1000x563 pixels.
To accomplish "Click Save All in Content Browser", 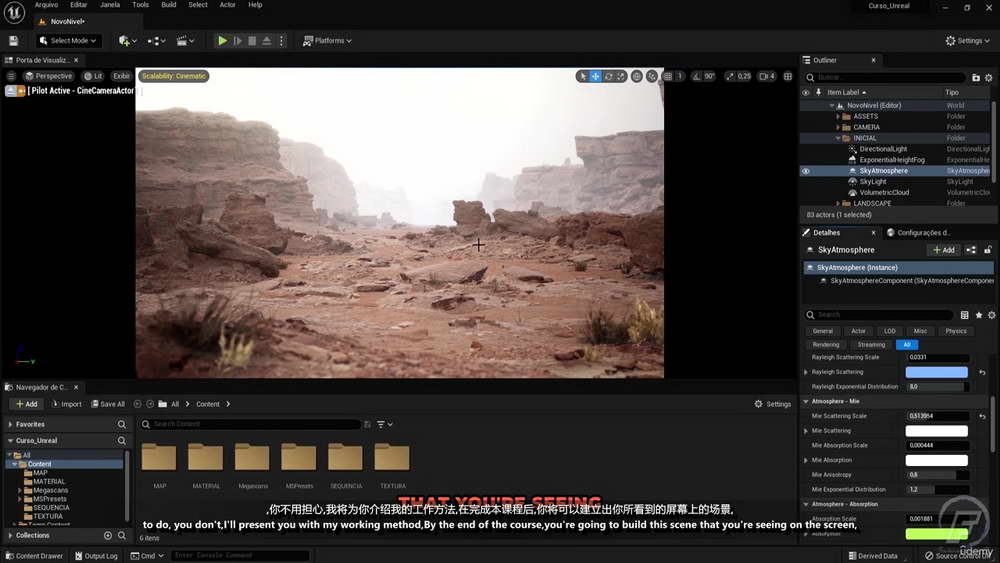I will [108, 404].
